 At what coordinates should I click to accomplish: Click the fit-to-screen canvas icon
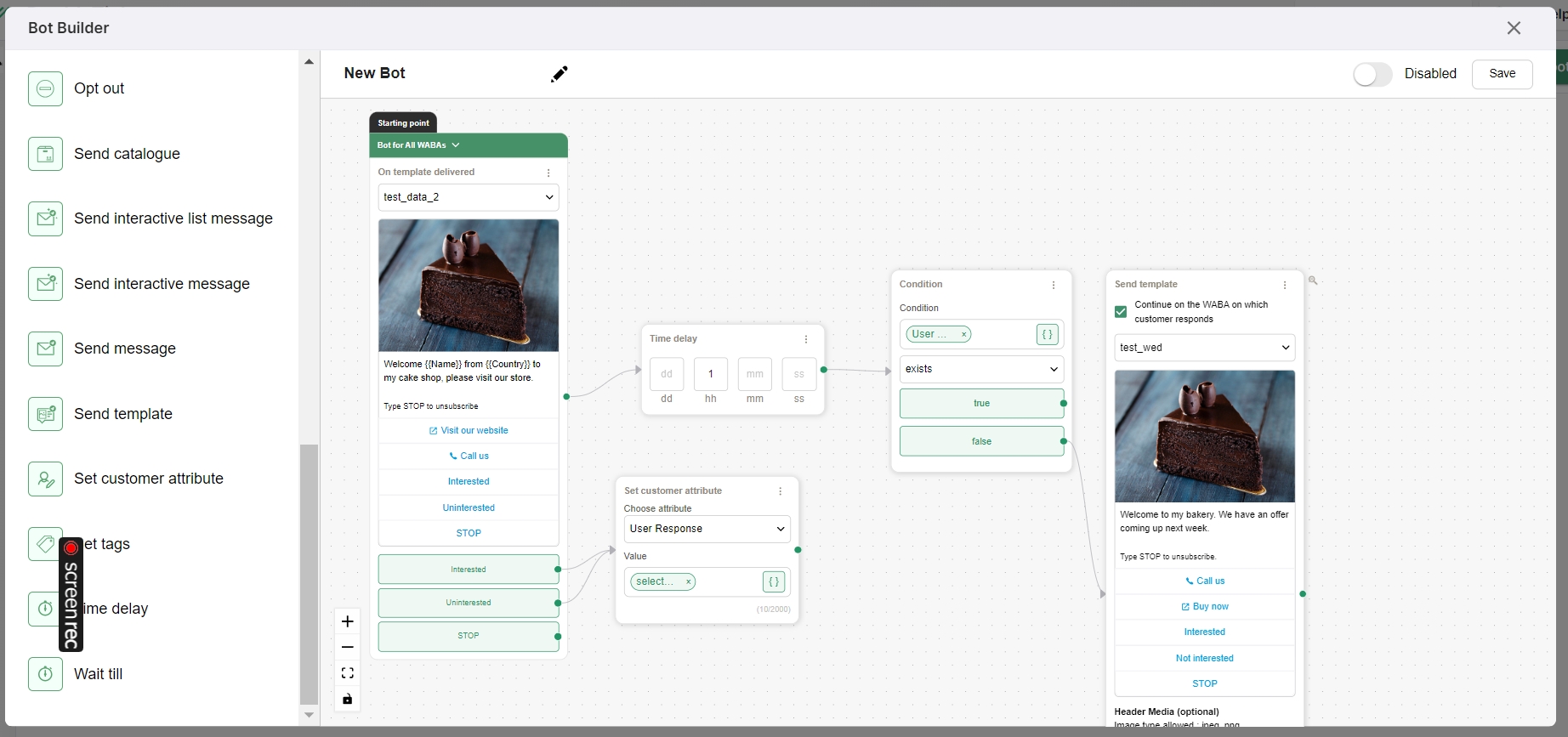point(347,673)
